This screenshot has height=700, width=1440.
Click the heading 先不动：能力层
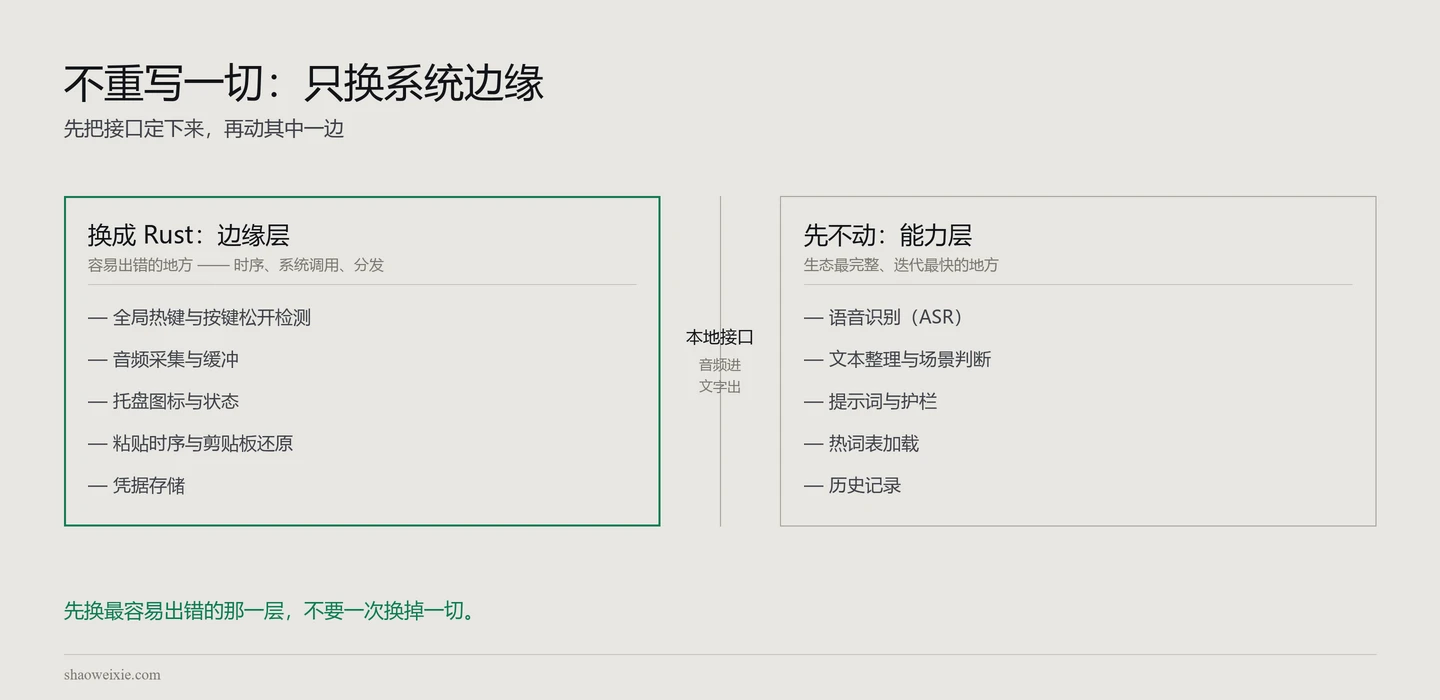[x=888, y=235]
